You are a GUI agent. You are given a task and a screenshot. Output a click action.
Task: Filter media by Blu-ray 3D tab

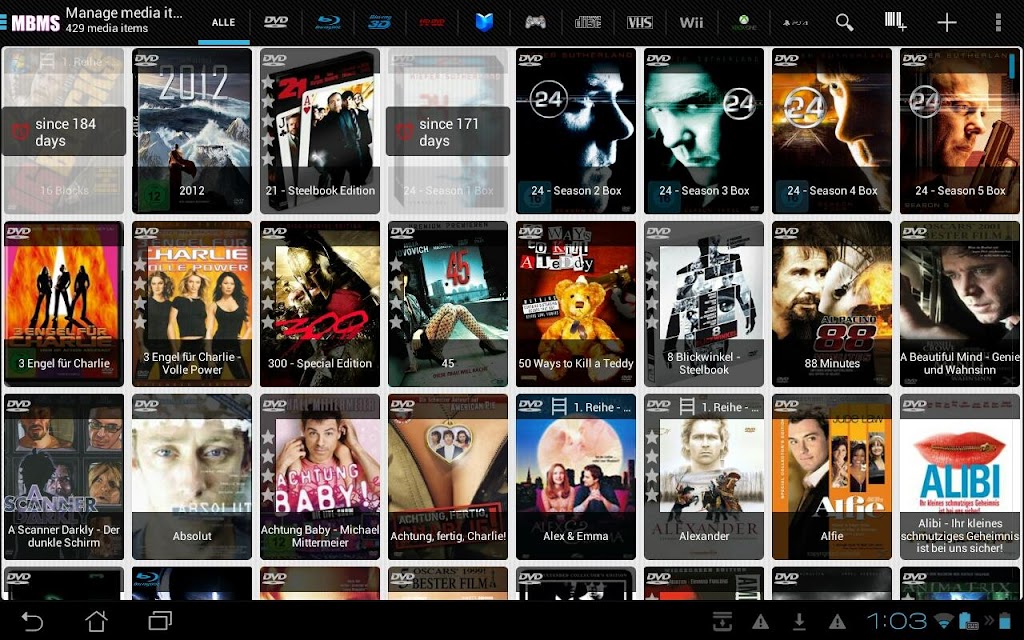(379, 22)
